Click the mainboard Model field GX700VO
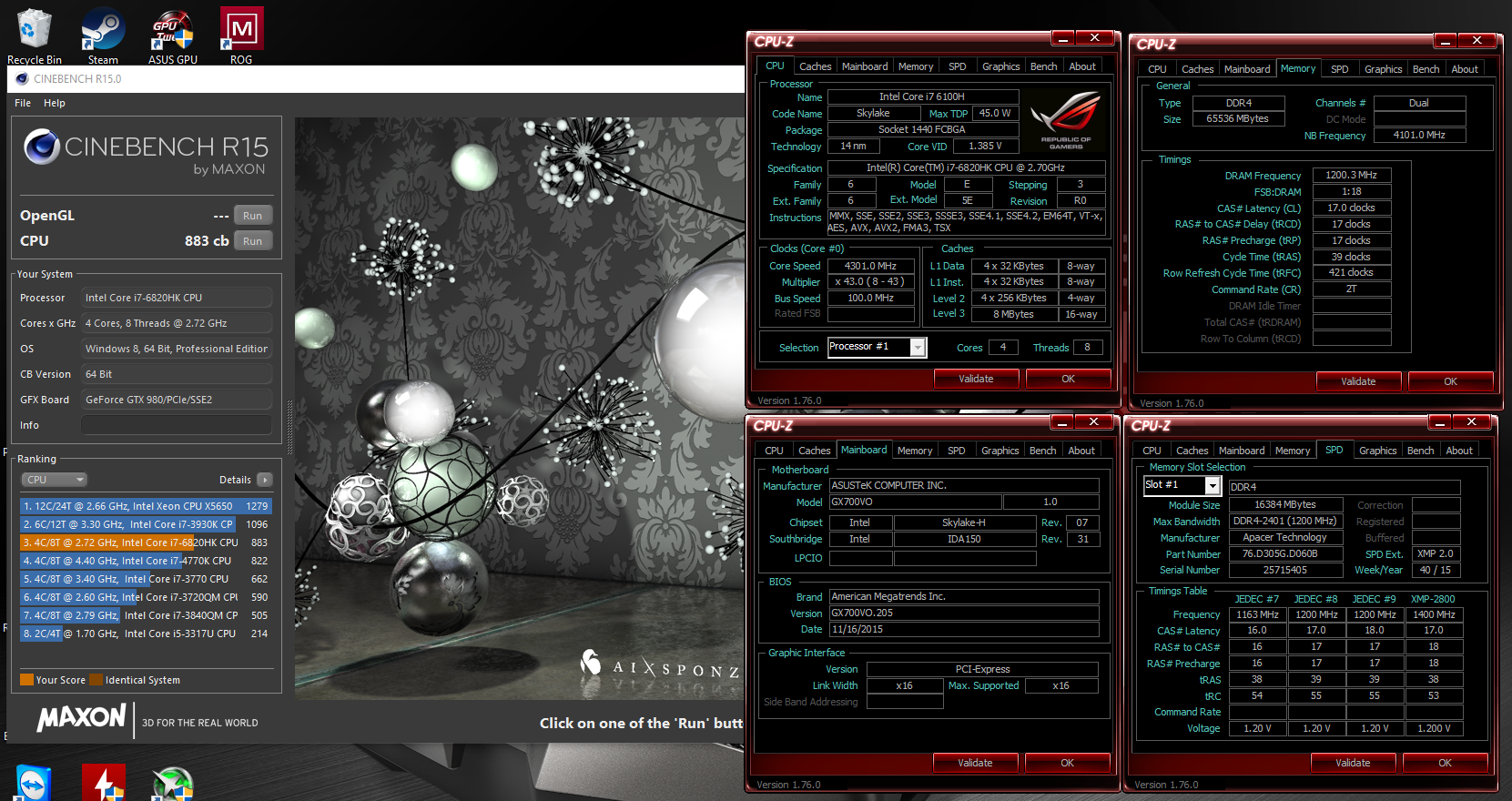 [915, 502]
